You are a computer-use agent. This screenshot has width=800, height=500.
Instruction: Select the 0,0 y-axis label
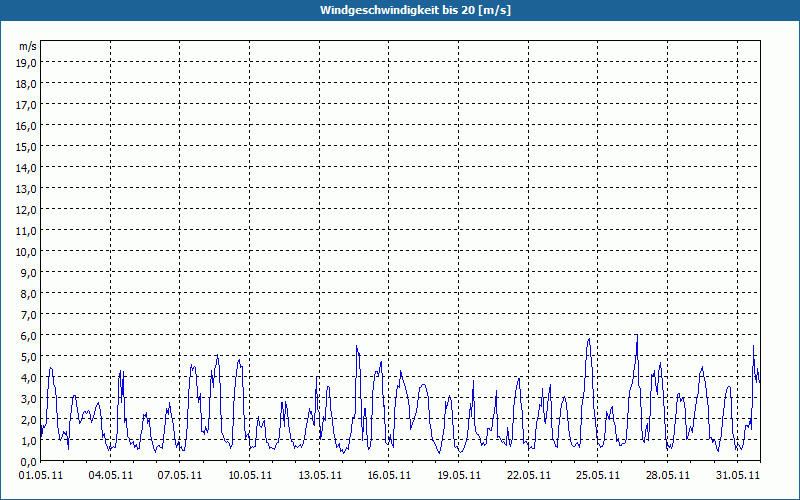pos(29,462)
